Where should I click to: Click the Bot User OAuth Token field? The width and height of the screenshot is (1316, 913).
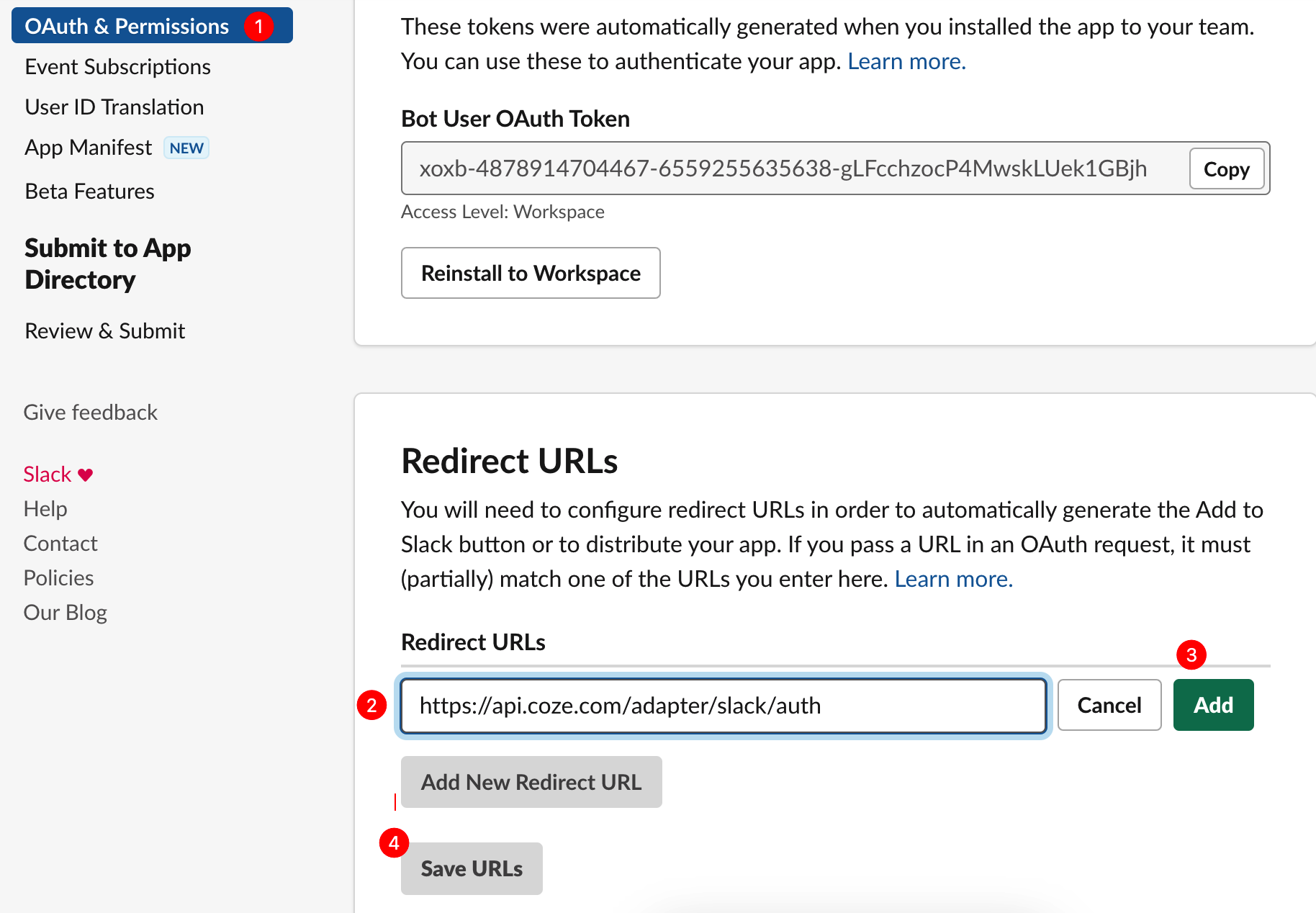[793, 168]
